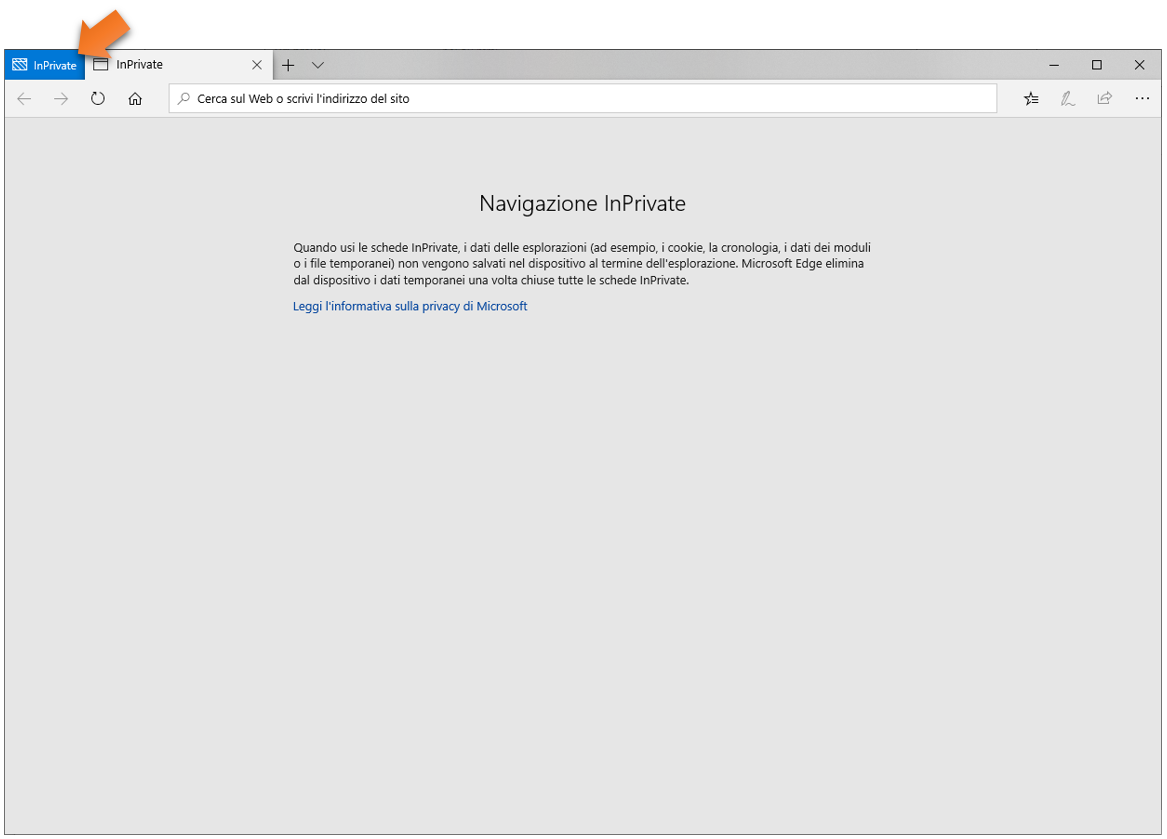Screen dimensions: 1167x839
Task: Share this page
Action: (x=1104, y=99)
